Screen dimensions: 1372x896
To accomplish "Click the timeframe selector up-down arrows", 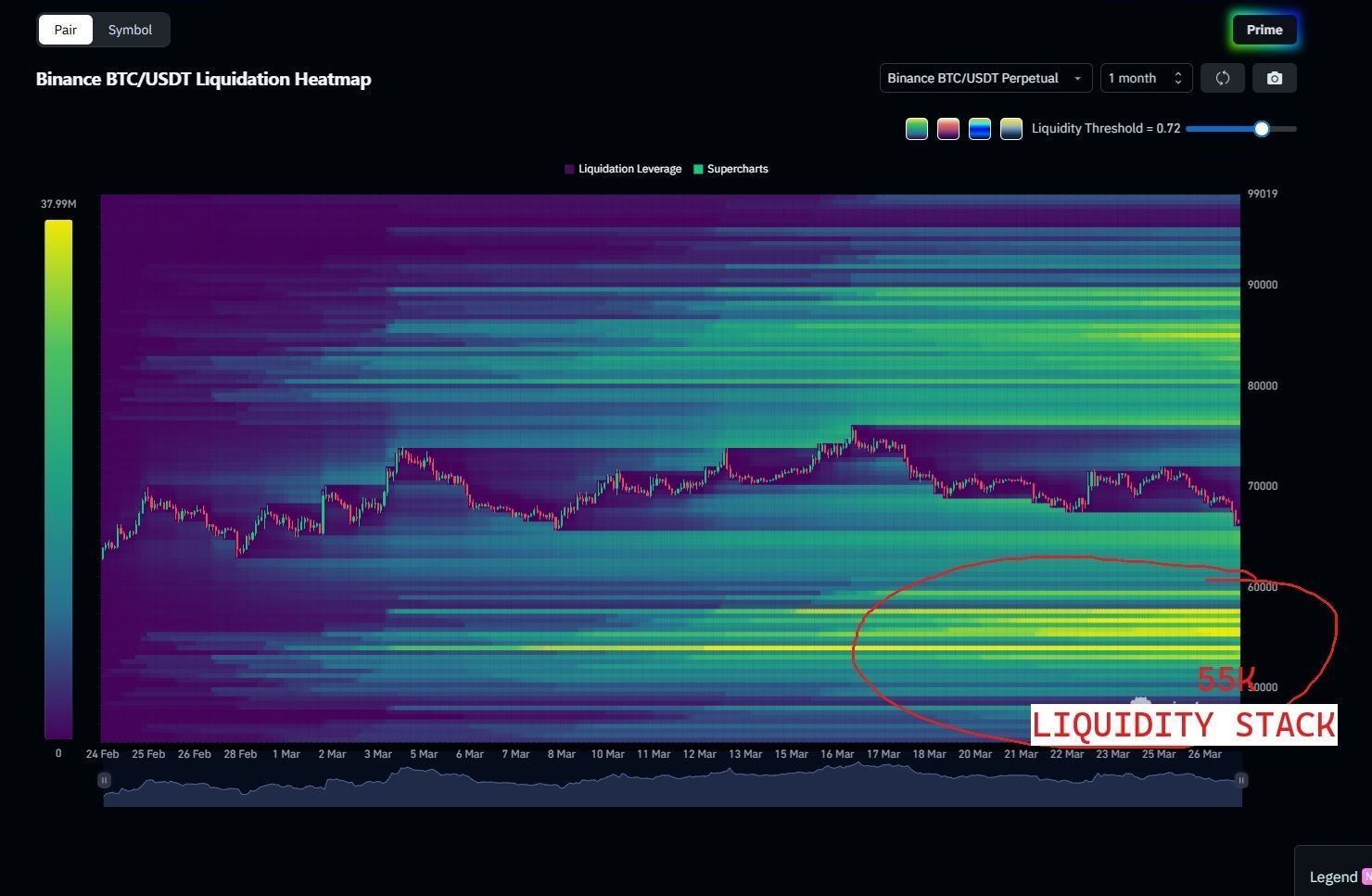I will [1178, 78].
